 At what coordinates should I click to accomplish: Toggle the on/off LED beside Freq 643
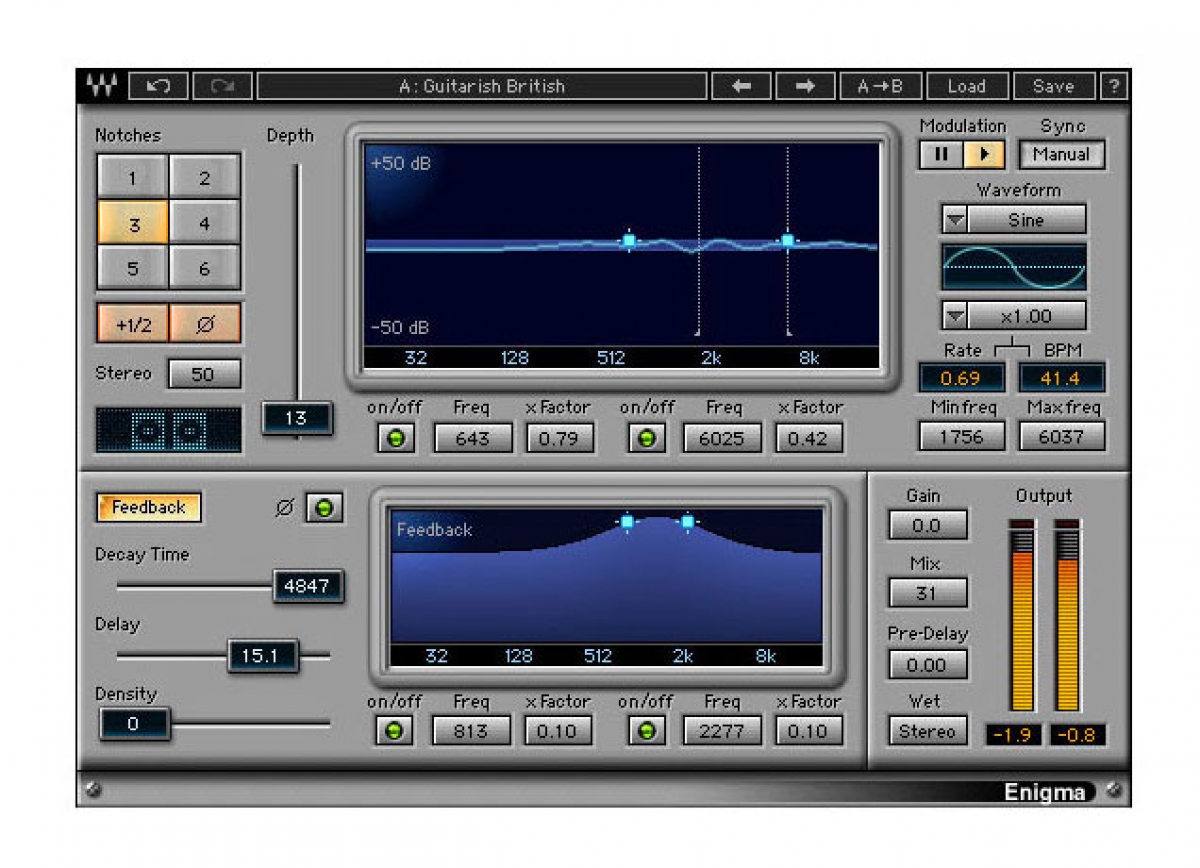[x=396, y=438]
